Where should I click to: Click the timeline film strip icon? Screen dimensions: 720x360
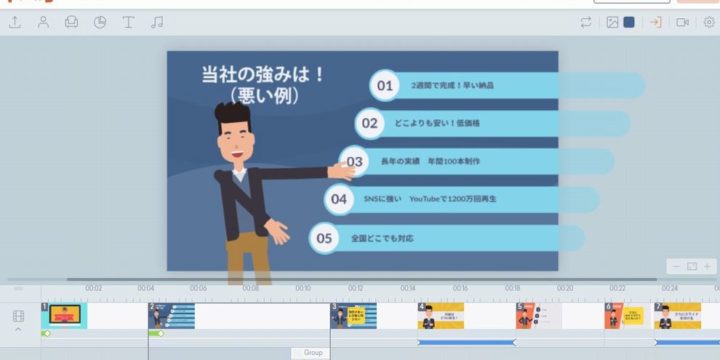(x=18, y=316)
